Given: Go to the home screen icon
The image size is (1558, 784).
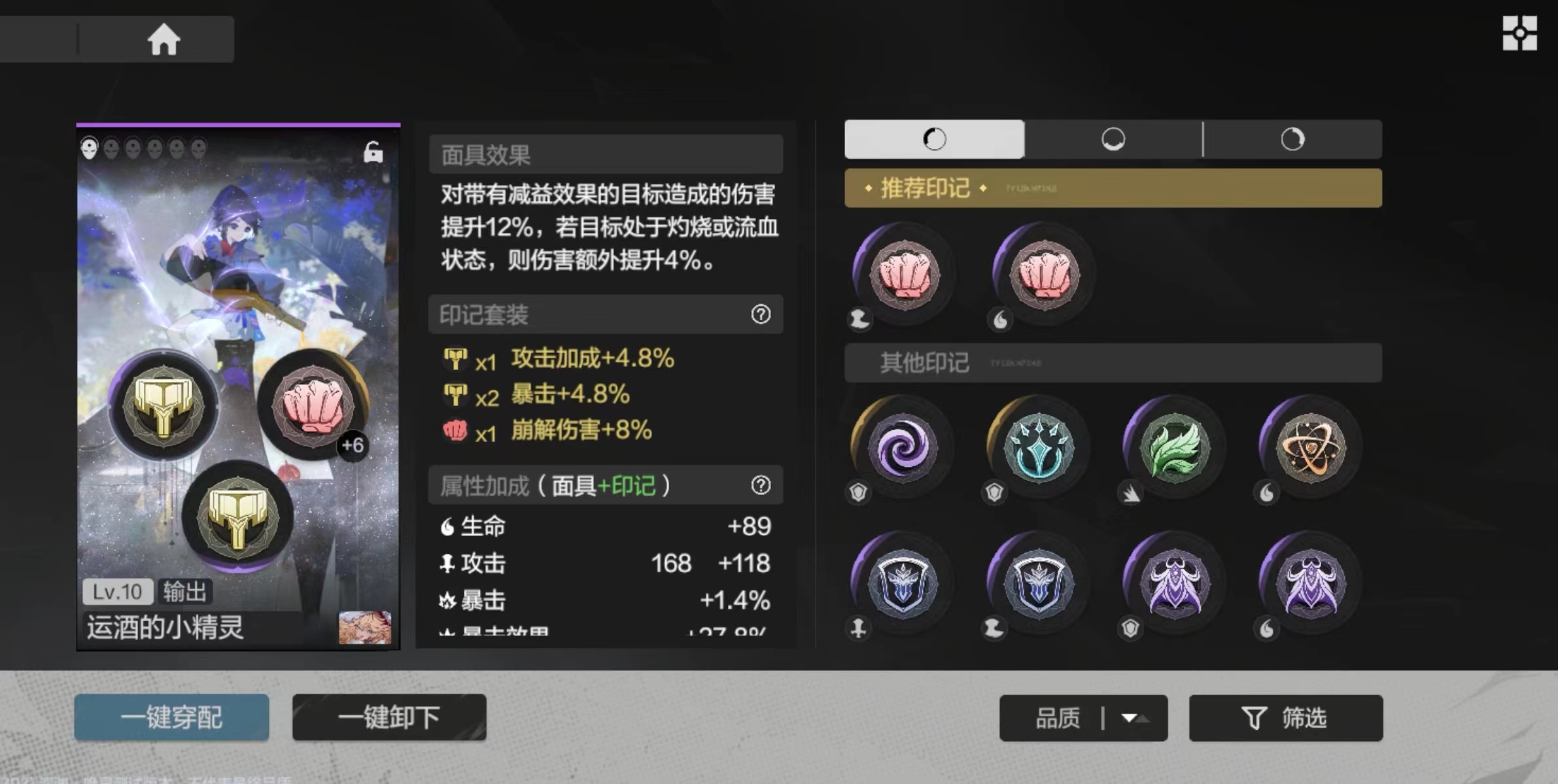Looking at the screenshot, I should coord(164,40).
